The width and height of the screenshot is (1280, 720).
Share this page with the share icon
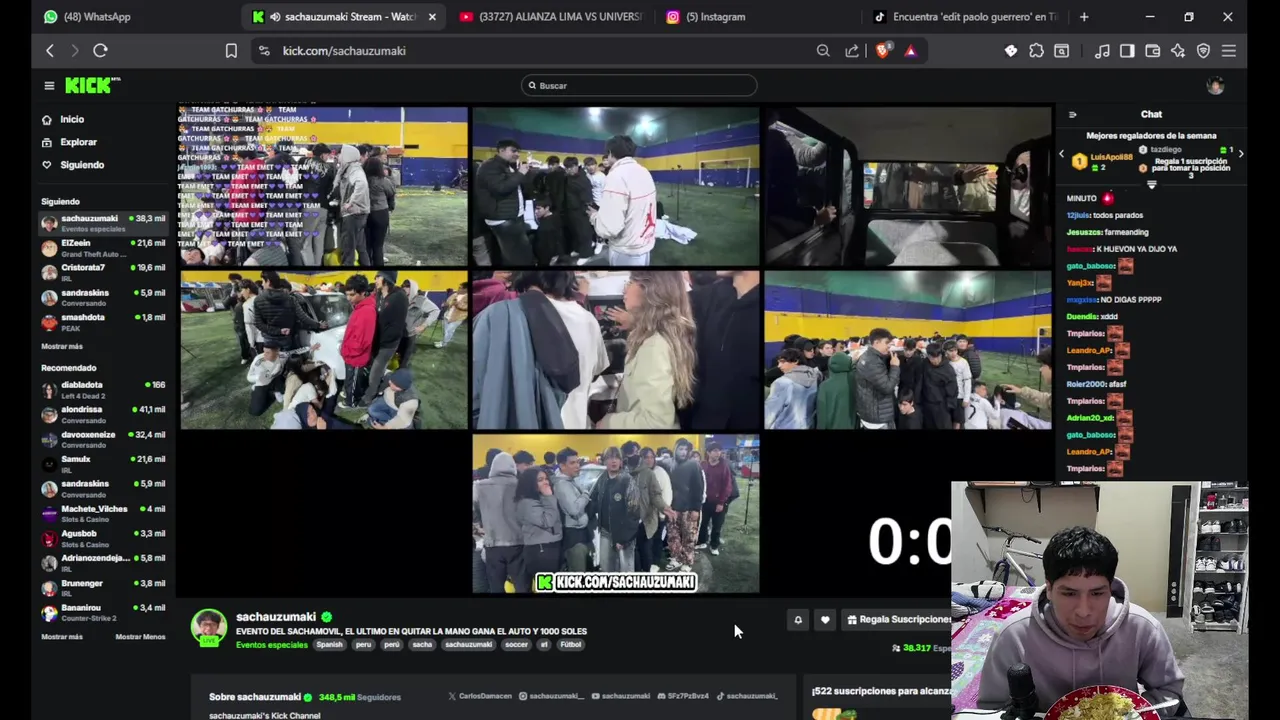click(x=852, y=50)
